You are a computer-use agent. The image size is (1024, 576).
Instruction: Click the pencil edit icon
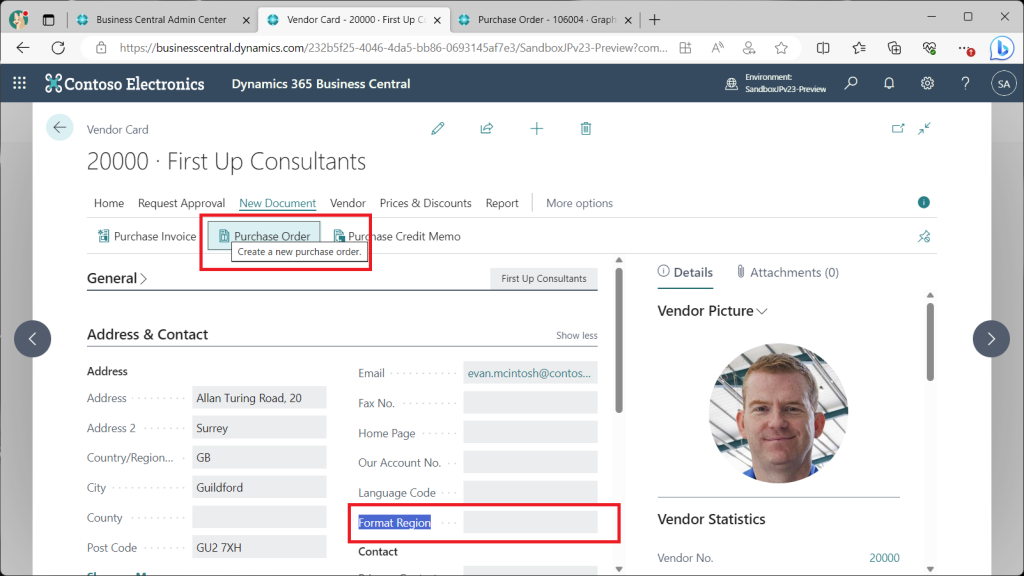pyautogui.click(x=438, y=129)
